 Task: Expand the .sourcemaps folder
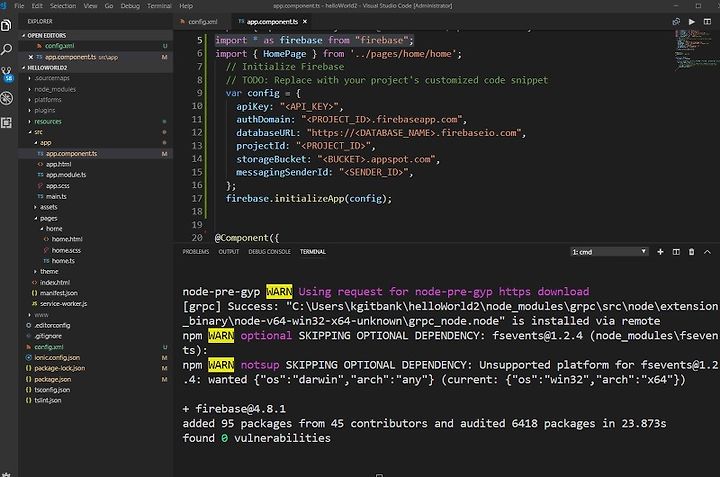96,78
